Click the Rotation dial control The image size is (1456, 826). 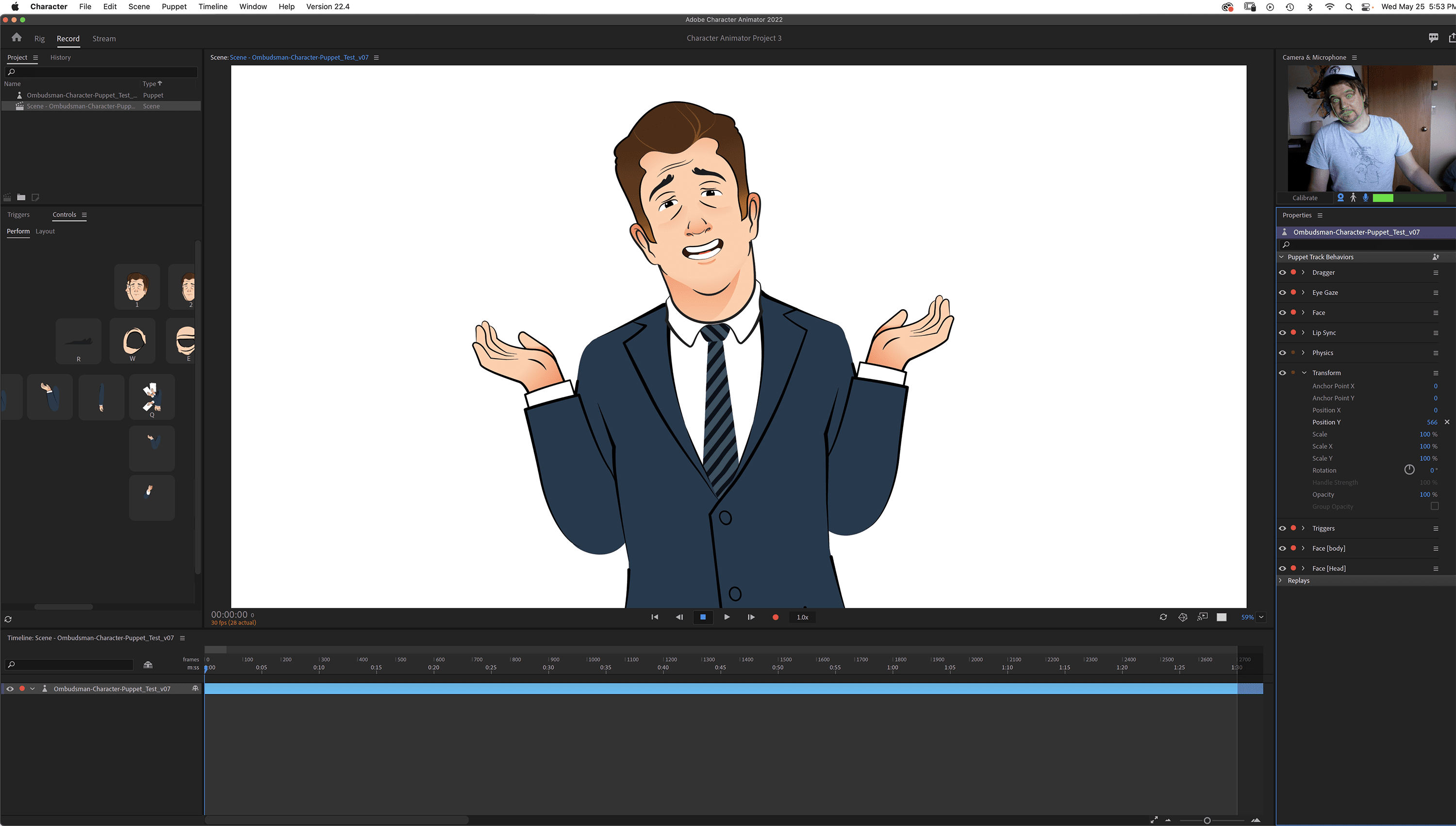pyautogui.click(x=1409, y=470)
